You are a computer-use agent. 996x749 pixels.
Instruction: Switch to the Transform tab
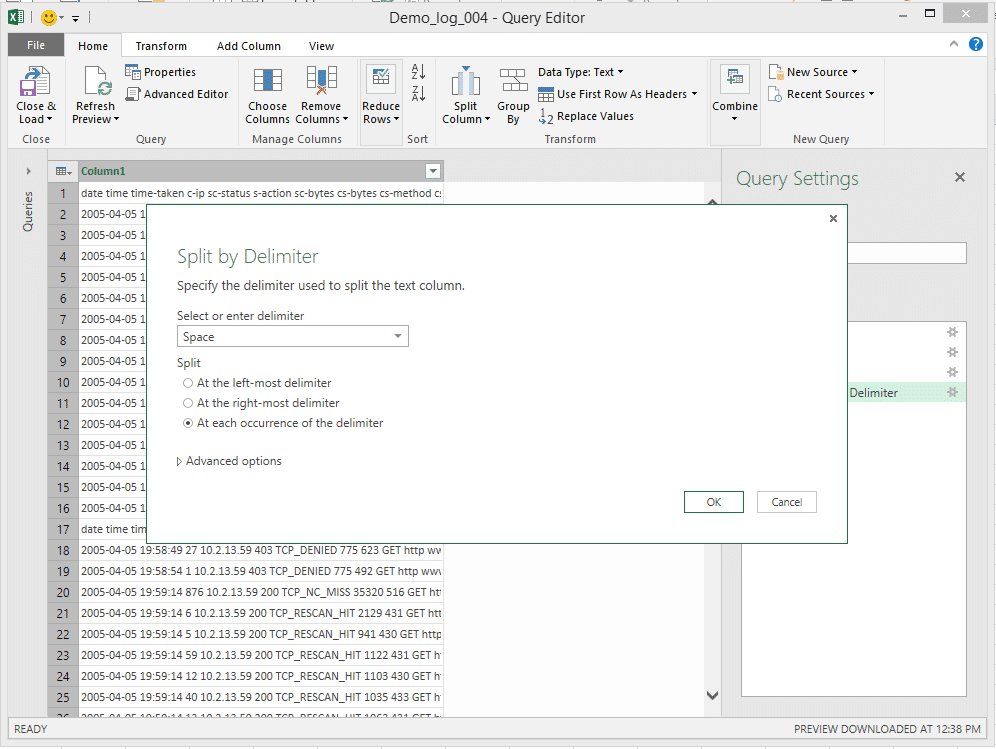click(x=161, y=46)
